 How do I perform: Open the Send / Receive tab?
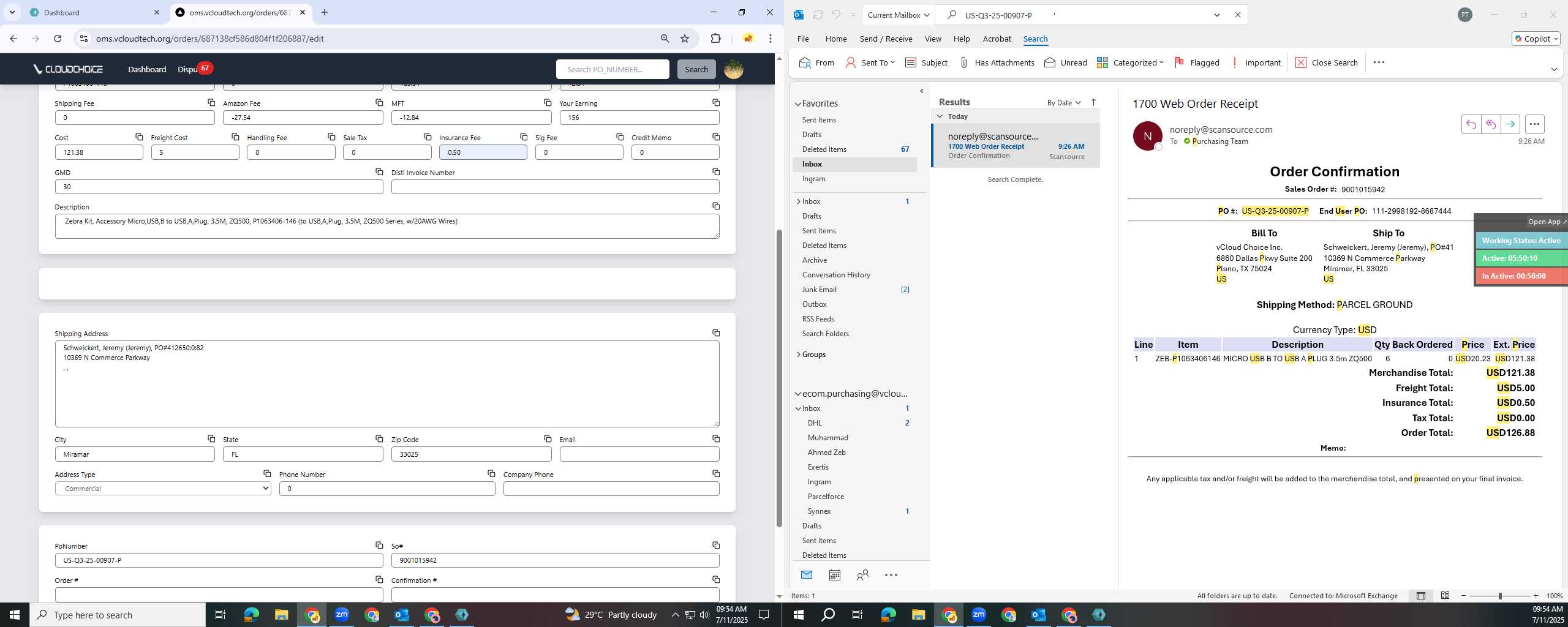point(886,39)
